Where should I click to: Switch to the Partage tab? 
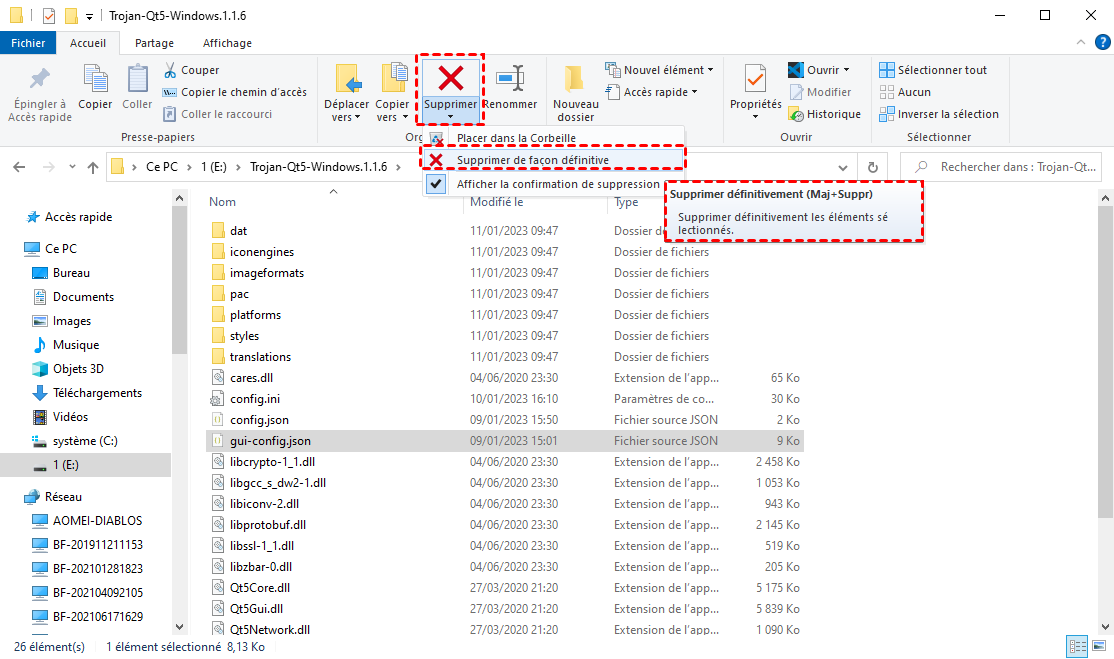tap(154, 43)
